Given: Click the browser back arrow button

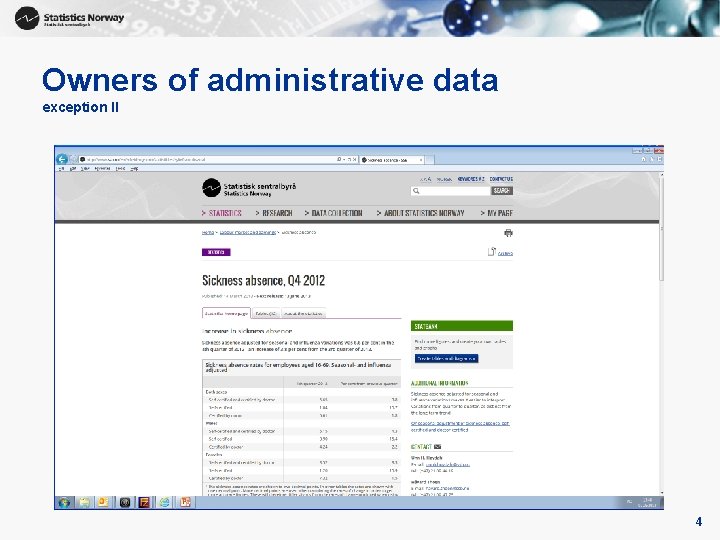Looking at the screenshot, I should click(x=62, y=159).
